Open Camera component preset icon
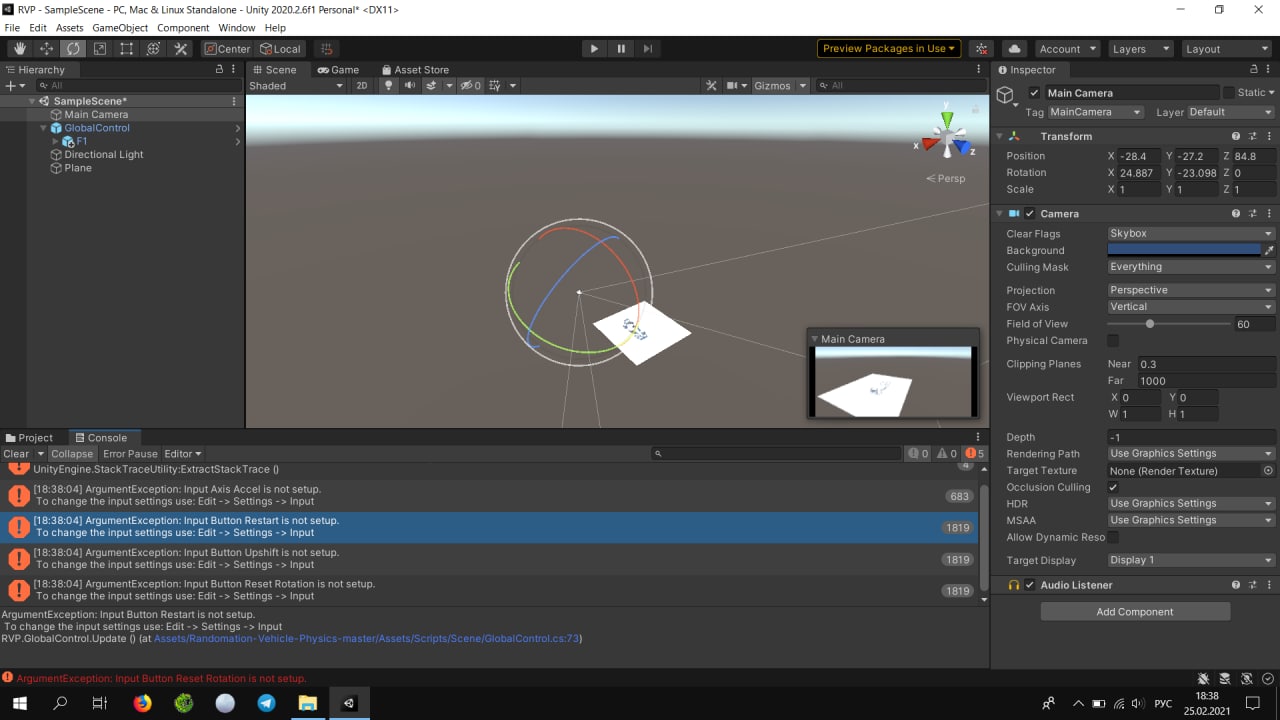 (x=1251, y=214)
